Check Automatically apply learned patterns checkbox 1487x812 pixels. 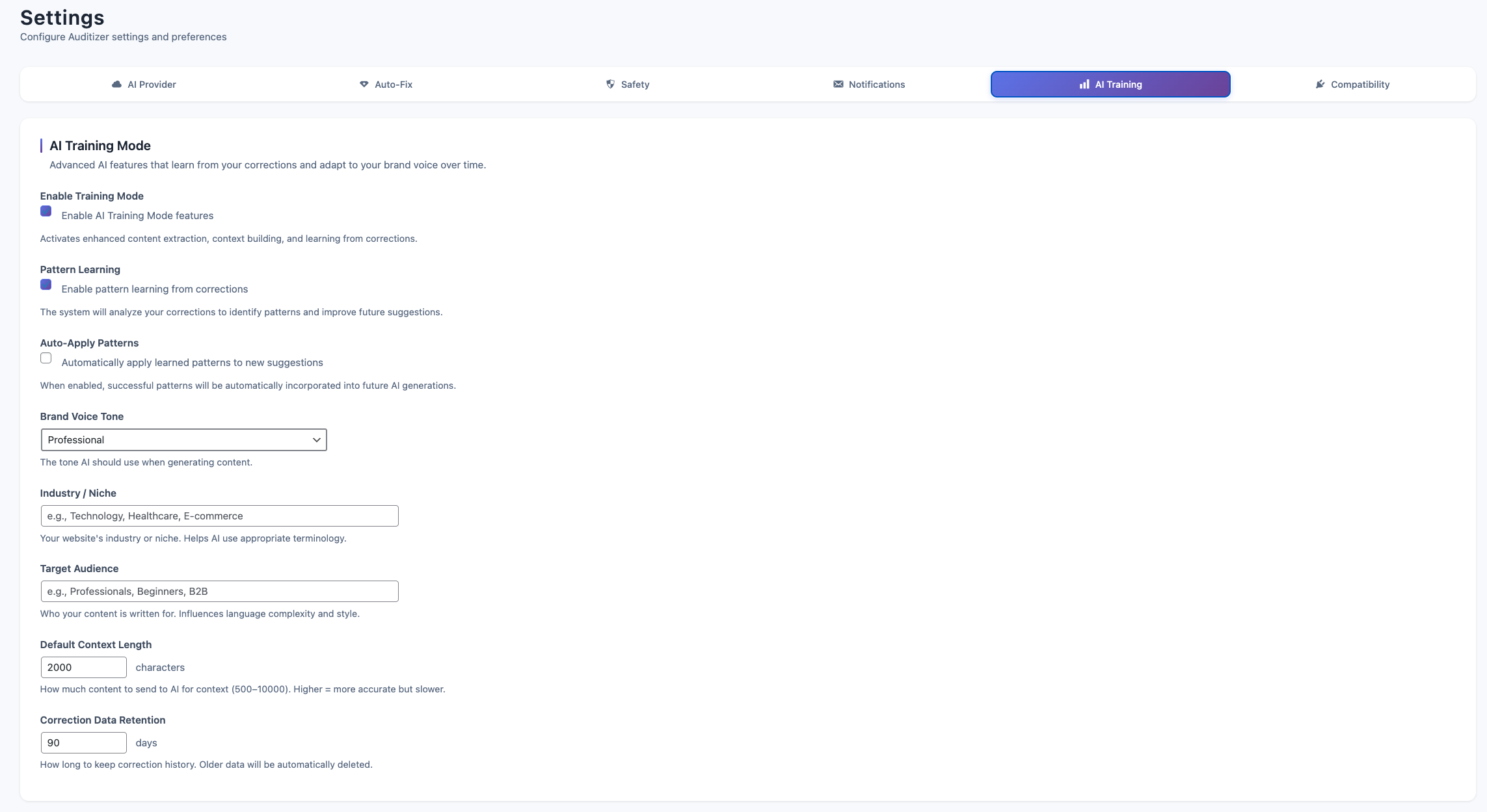[x=46, y=358]
